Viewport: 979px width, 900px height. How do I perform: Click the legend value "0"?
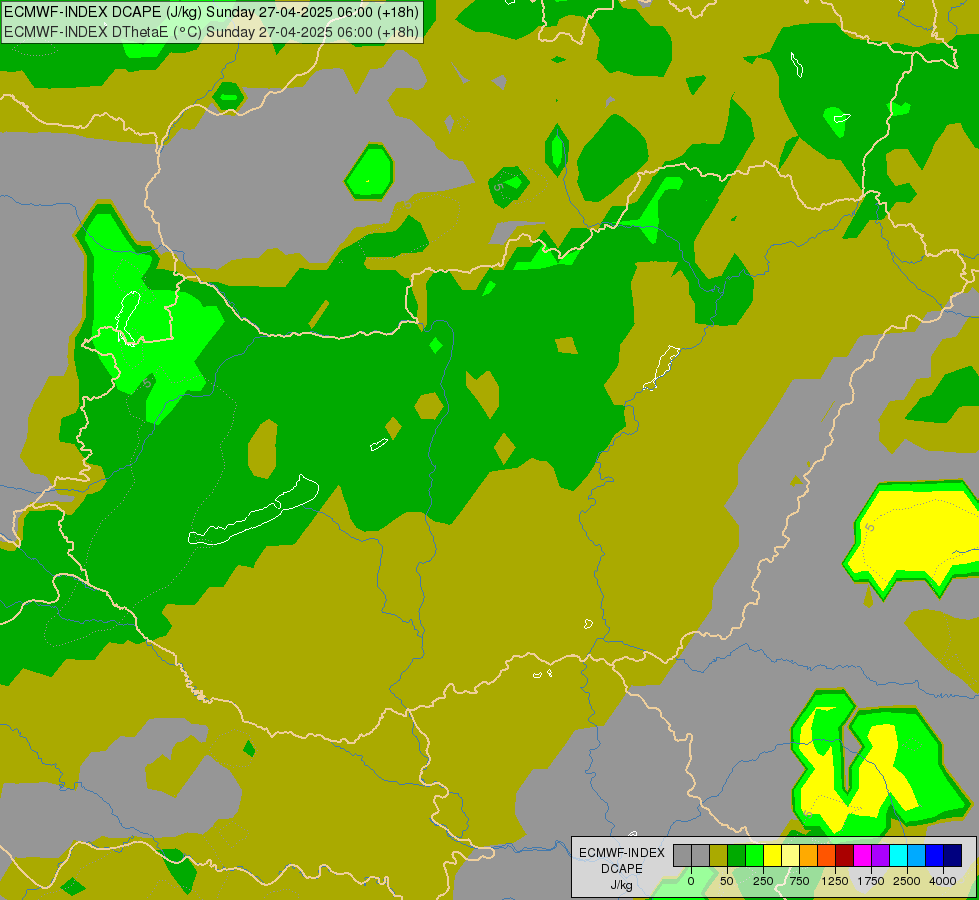[x=691, y=881]
